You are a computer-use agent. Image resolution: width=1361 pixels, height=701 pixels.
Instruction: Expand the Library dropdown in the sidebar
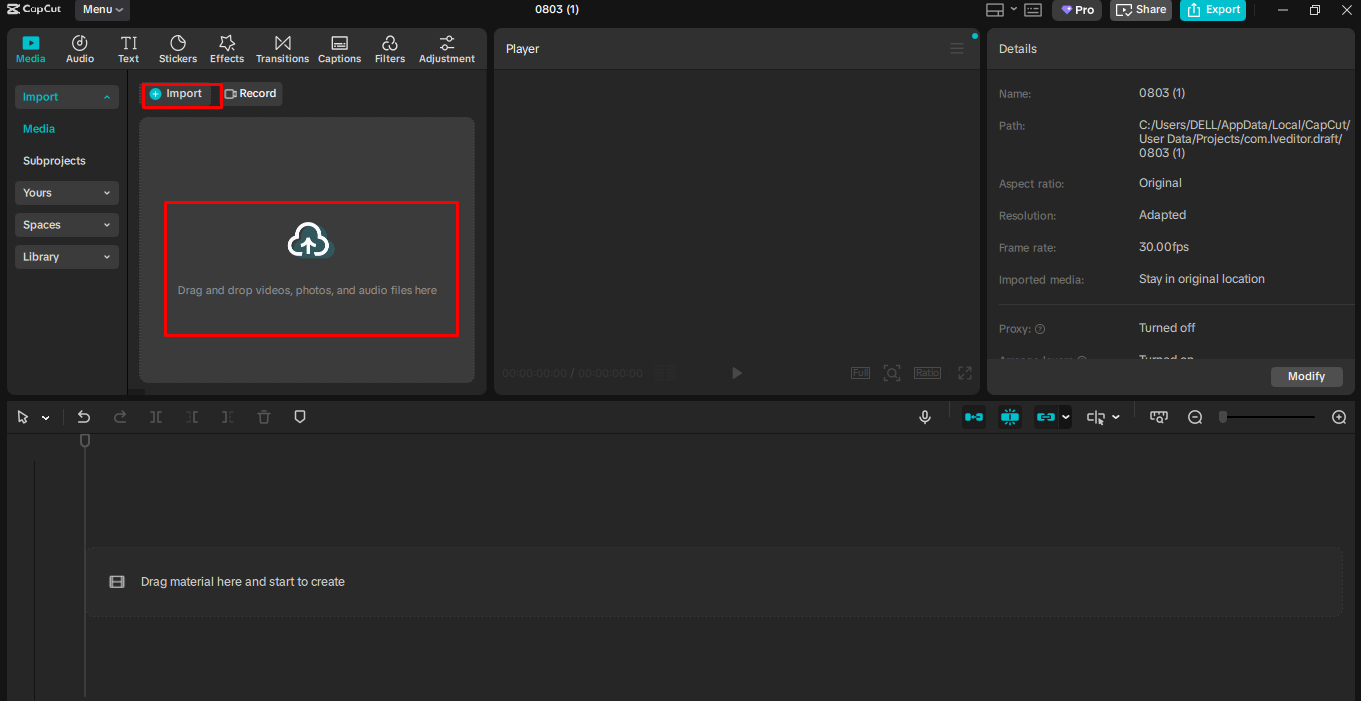pos(66,257)
